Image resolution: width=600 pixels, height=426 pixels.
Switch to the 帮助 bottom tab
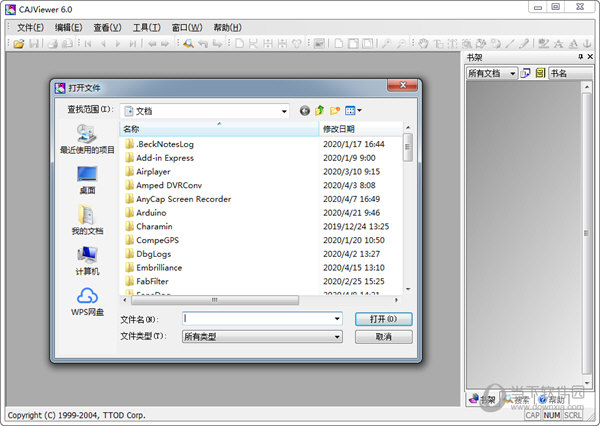pyautogui.click(x=551, y=400)
